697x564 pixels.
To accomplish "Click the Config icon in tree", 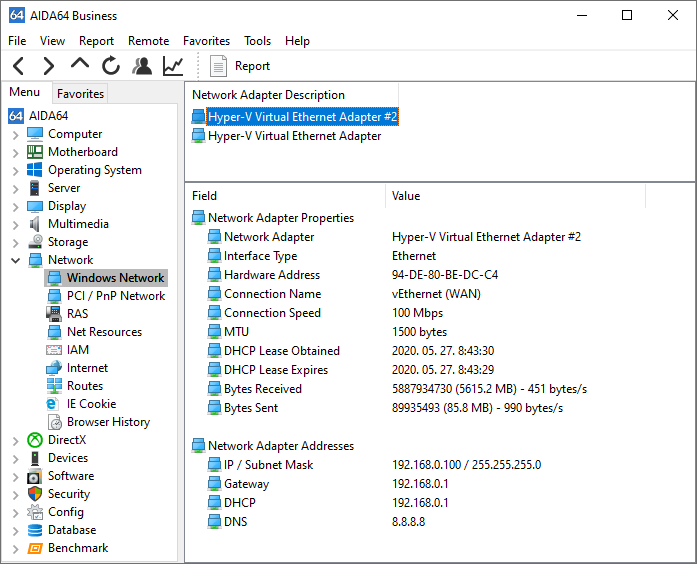I will (35, 512).
